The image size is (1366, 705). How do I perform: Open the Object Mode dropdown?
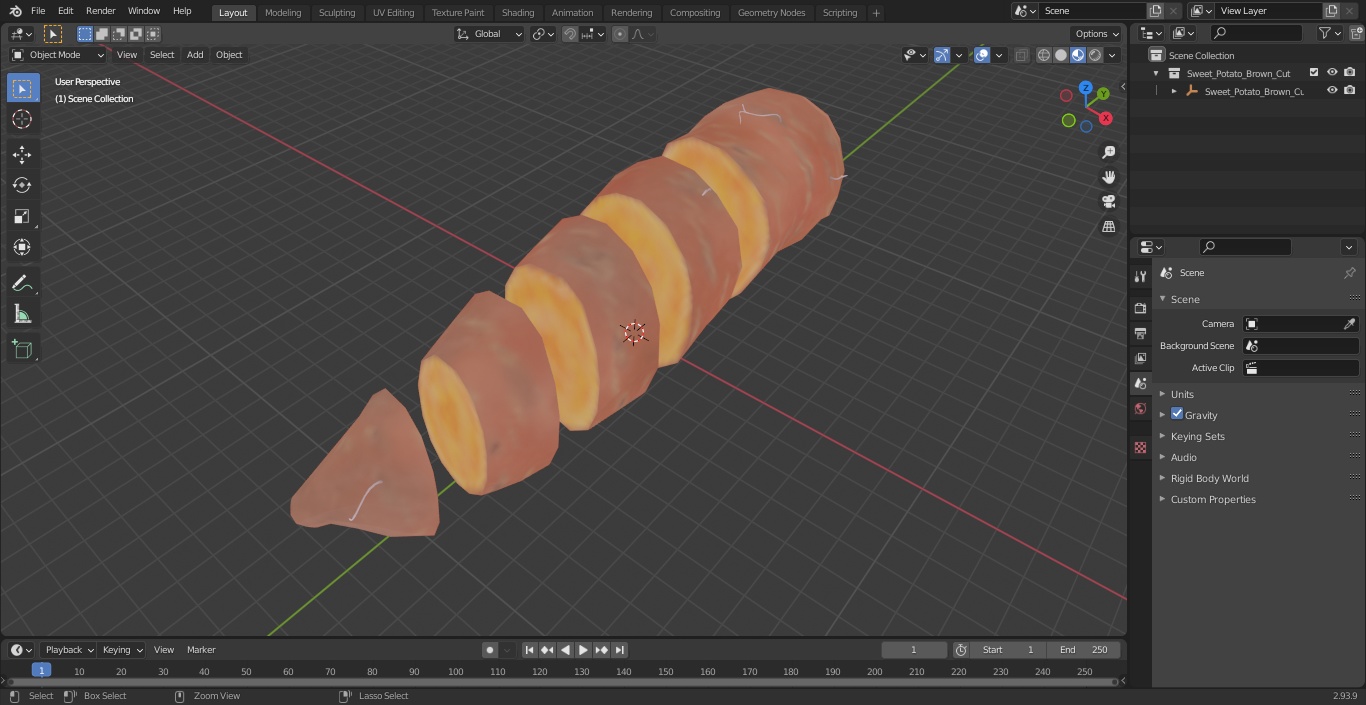pyautogui.click(x=58, y=55)
